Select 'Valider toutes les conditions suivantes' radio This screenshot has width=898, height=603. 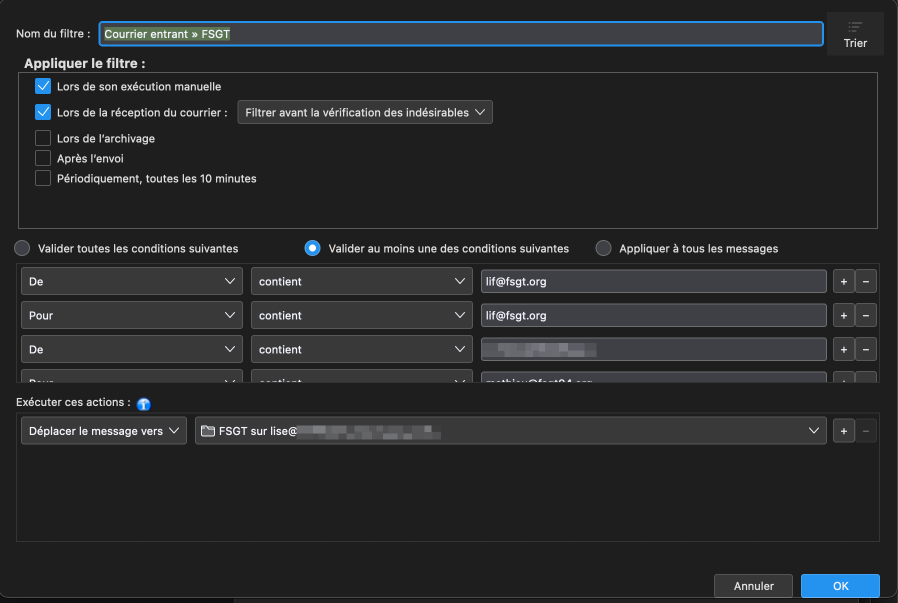tap(22, 248)
